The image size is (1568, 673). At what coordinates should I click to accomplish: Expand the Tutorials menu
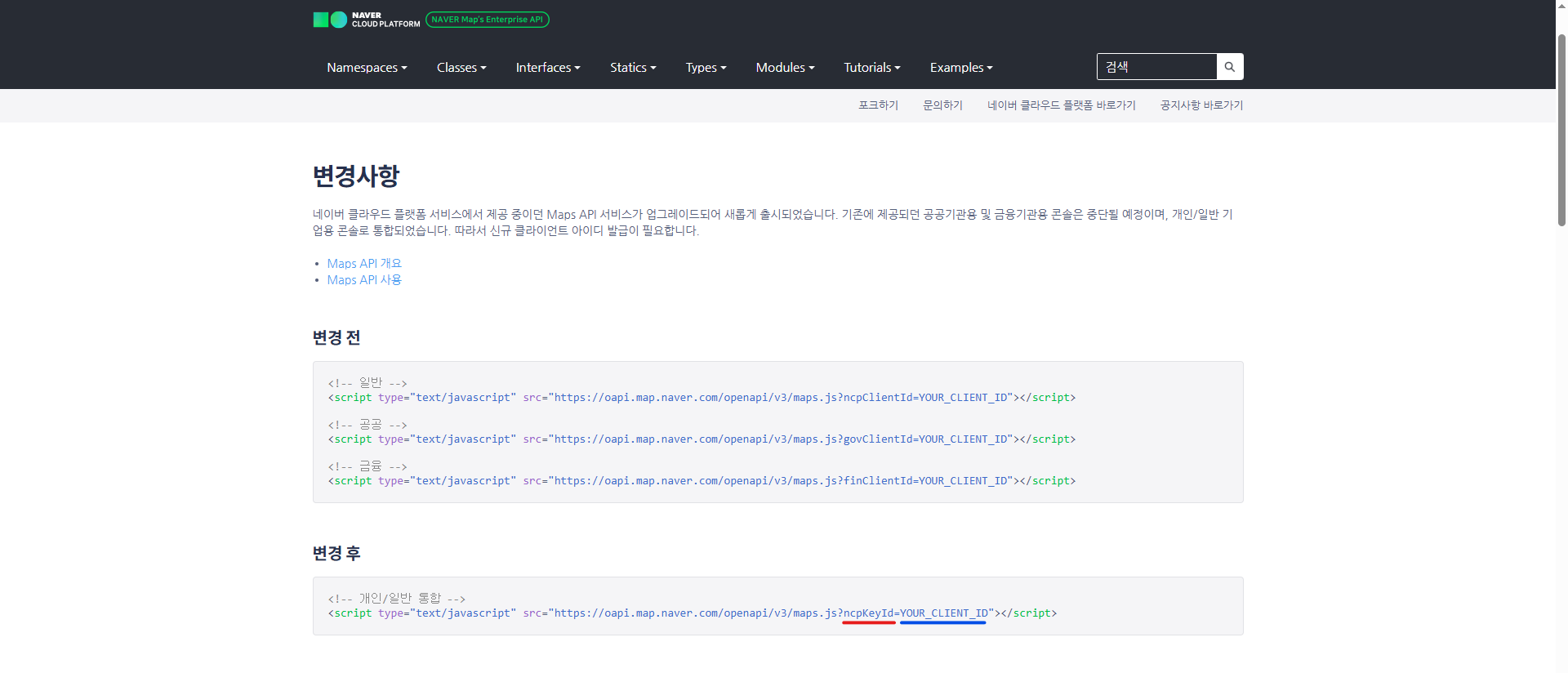871,68
